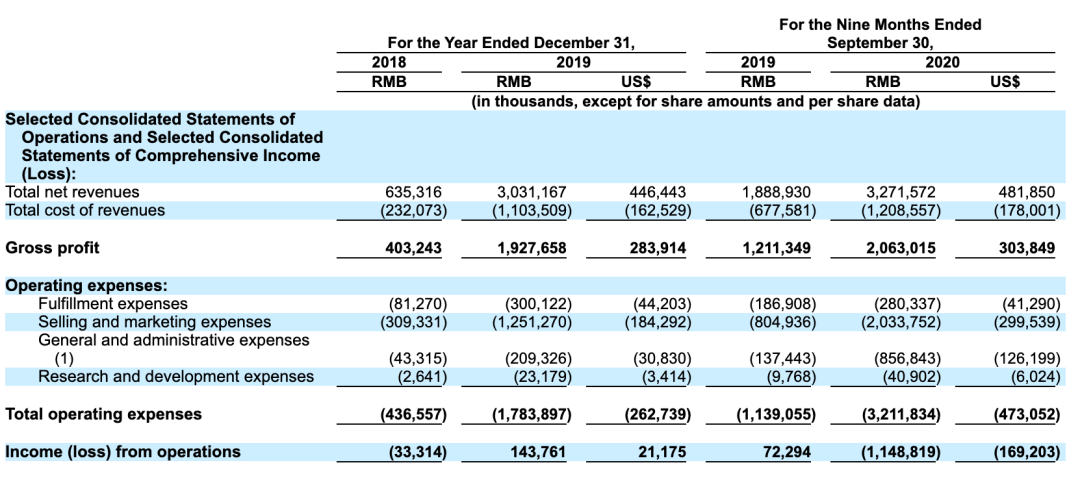Screen dimensions: 1080x491
Task: Select the Selling and marketing expenses label
Action: [x=154, y=322]
